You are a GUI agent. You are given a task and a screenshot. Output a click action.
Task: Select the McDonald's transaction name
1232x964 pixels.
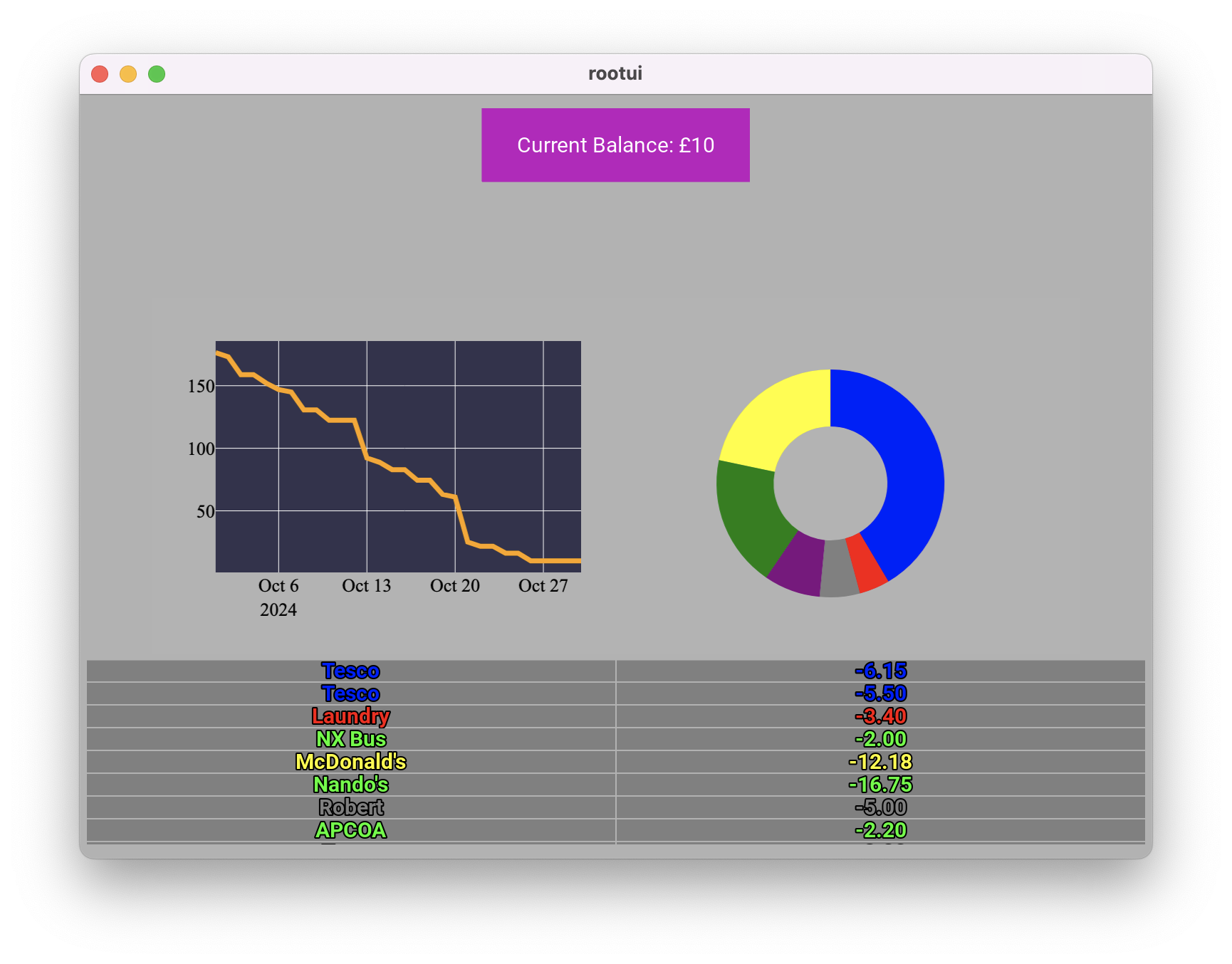(x=350, y=762)
